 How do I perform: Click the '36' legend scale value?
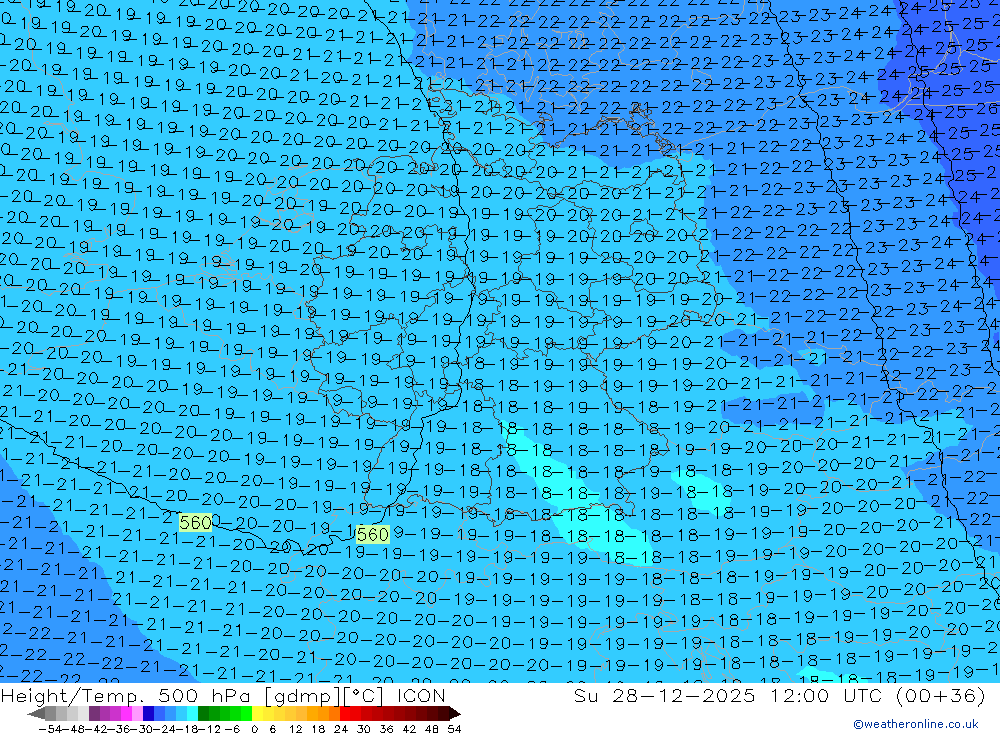(x=386, y=729)
